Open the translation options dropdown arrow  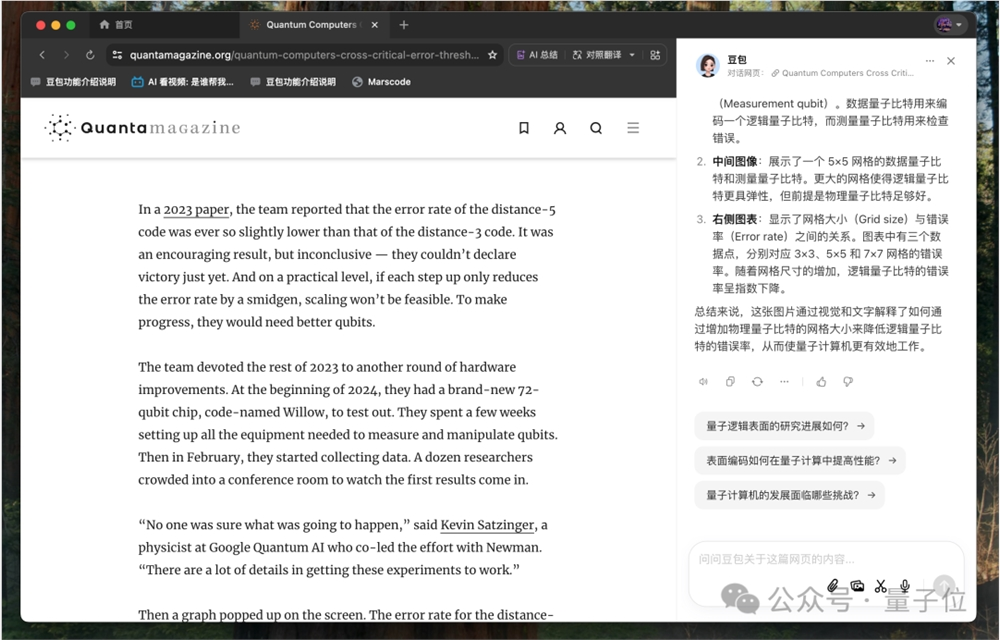[631, 54]
